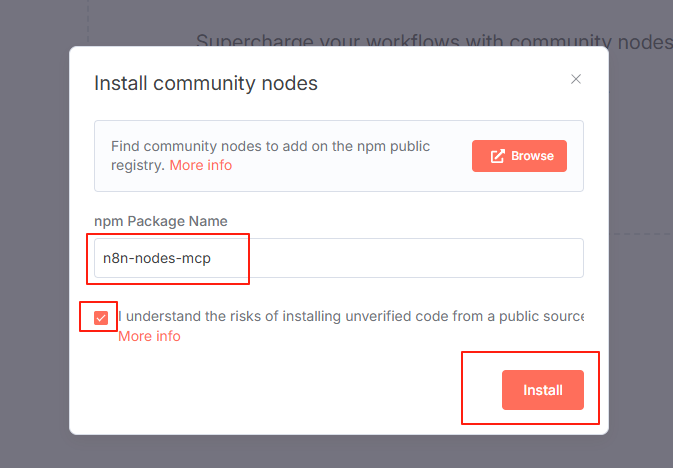Click the Install button

coord(543,390)
